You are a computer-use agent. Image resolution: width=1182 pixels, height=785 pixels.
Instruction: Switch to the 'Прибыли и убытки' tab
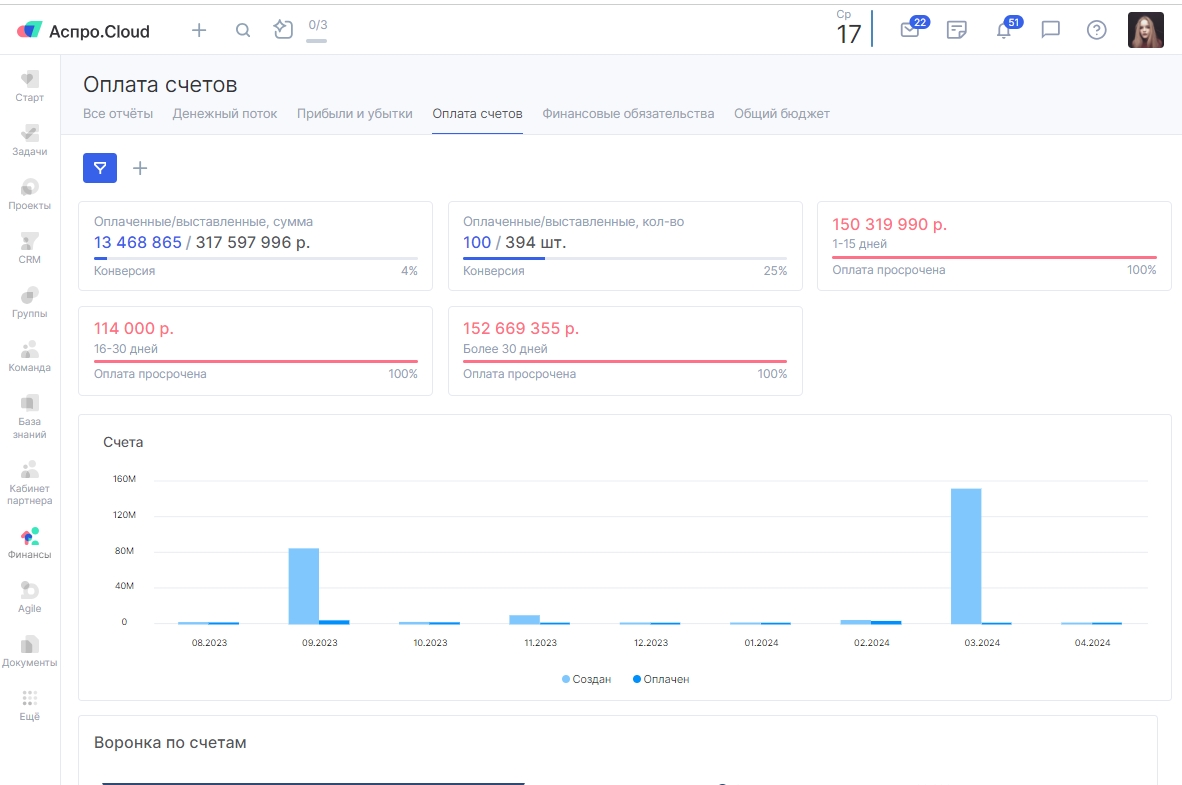point(354,114)
